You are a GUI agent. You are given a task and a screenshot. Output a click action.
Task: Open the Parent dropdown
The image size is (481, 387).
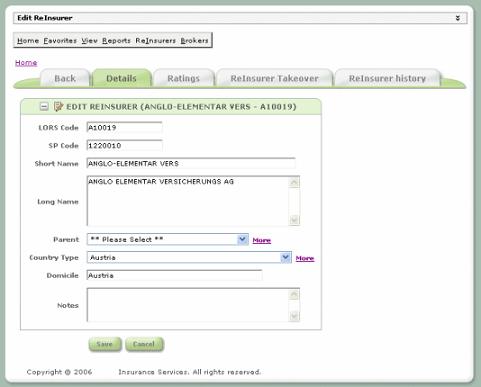pos(167,239)
